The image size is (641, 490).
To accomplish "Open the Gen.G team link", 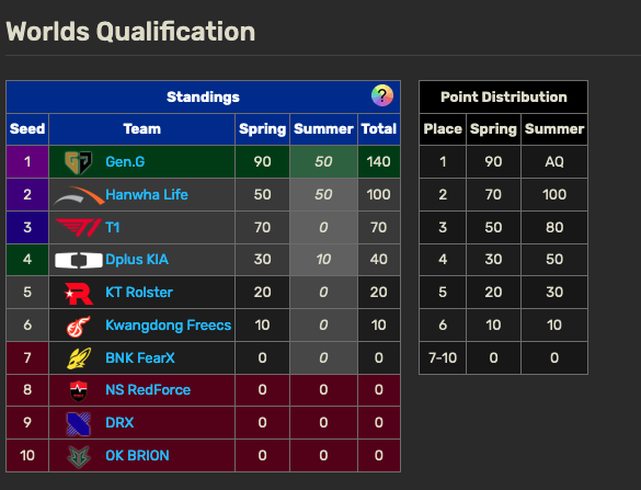I will coord(125,162).
